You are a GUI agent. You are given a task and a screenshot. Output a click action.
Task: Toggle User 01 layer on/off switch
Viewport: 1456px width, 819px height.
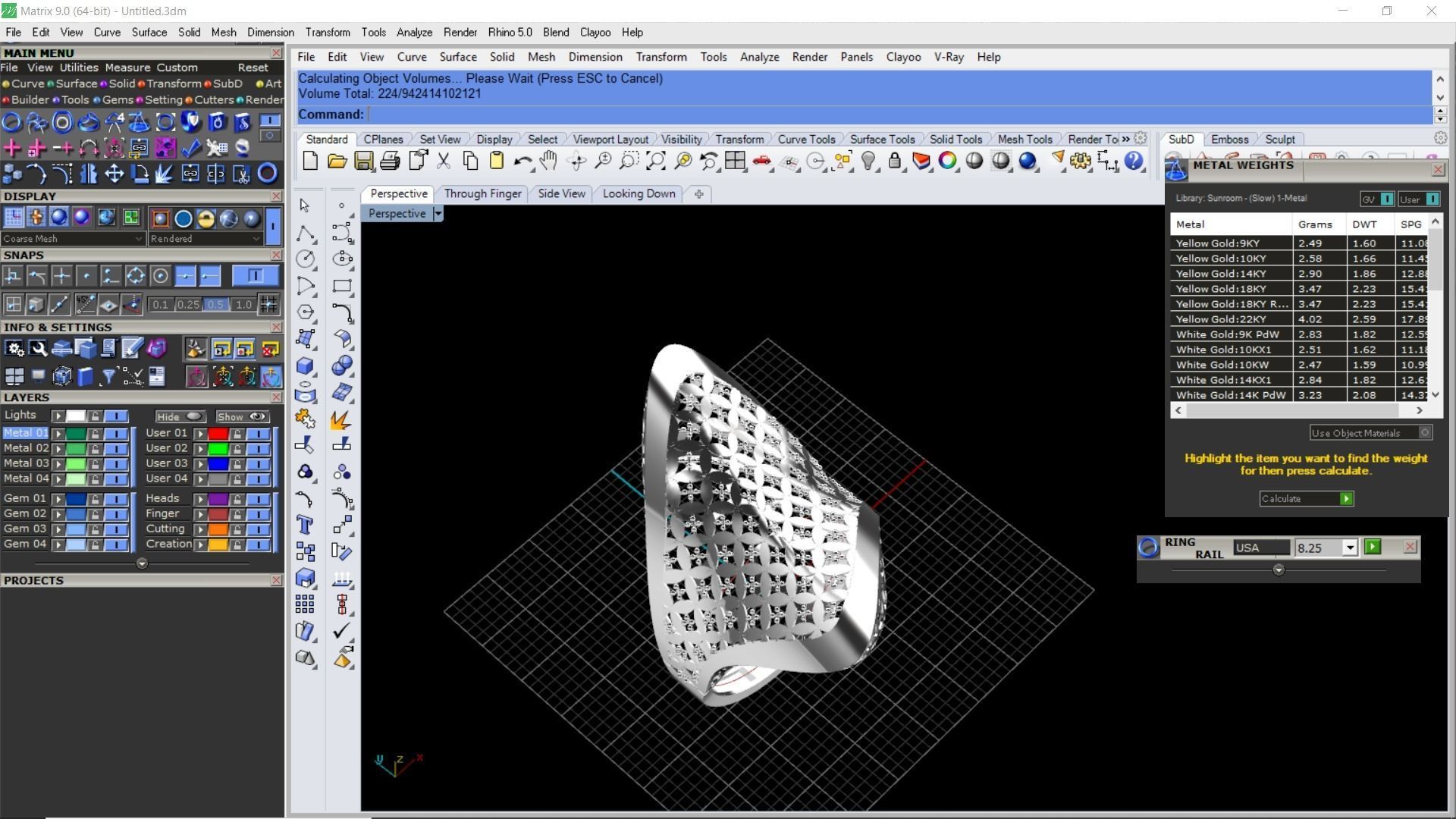tap(258, 434)
